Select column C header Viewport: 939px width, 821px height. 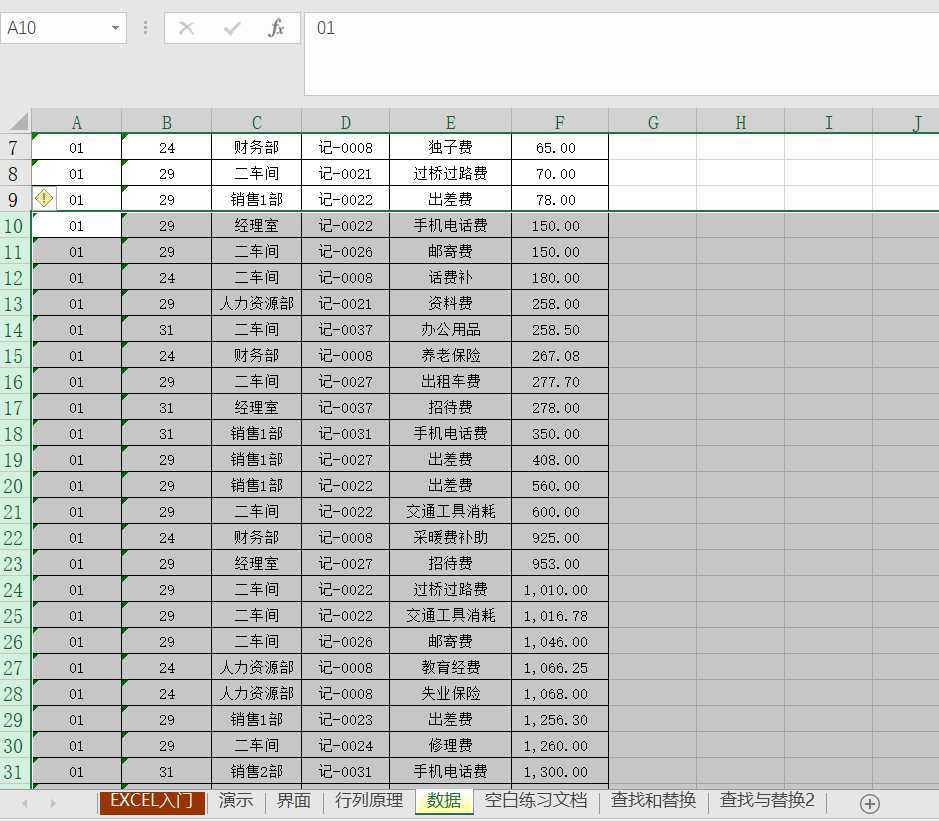click(x=256, y=122)
